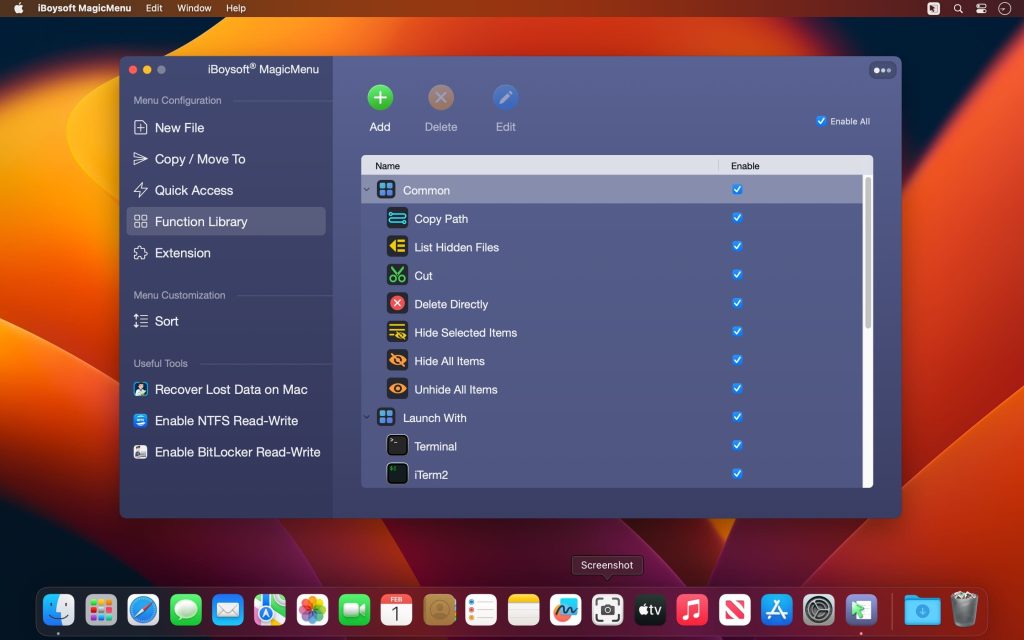Collapse the Common group
Image resolution: width=1024 pixels, height=640 pixels.
[366, 189]
